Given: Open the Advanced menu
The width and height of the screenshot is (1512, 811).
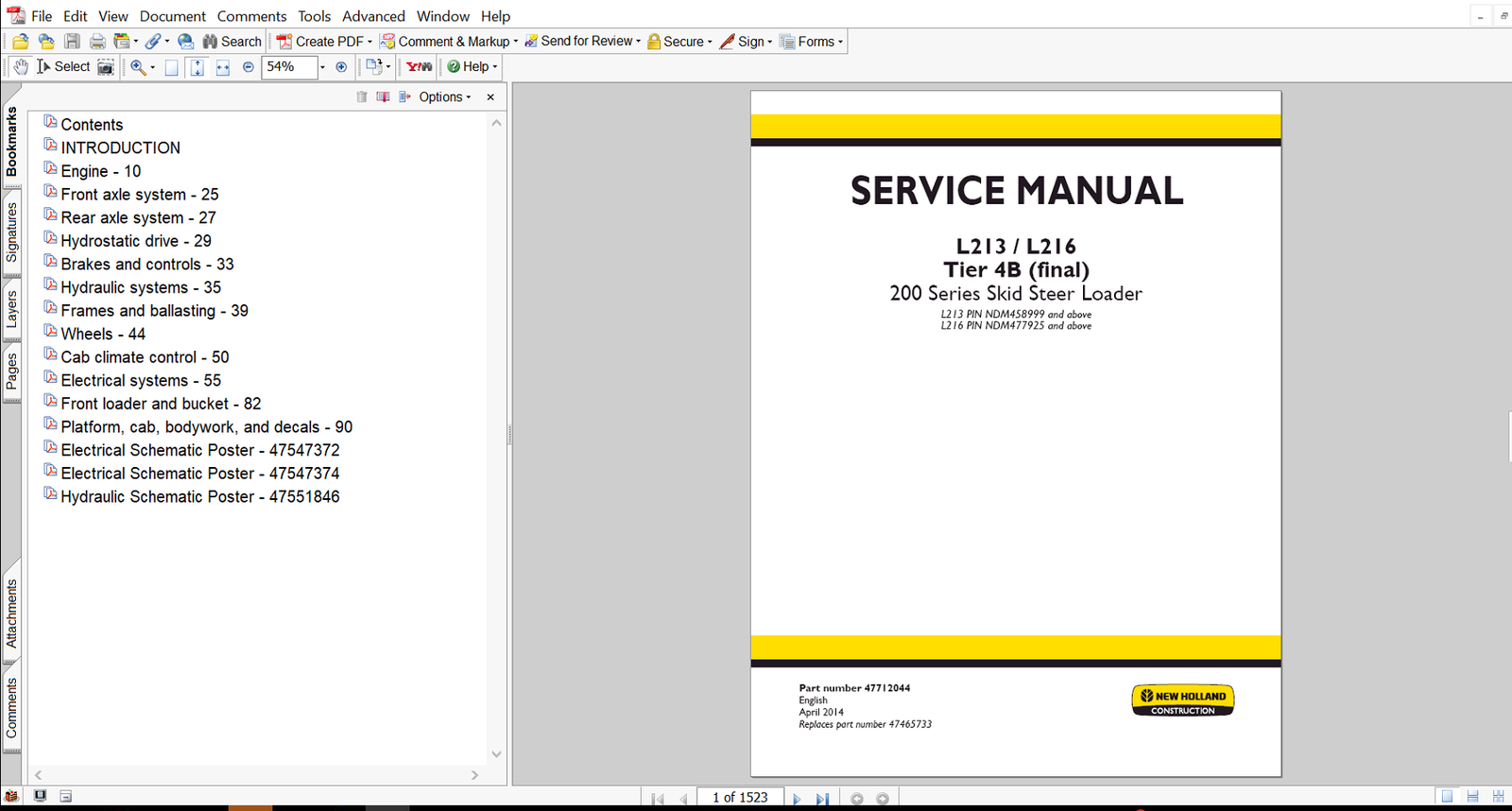Looking at the screenshot, I should [x=373, y=16].
